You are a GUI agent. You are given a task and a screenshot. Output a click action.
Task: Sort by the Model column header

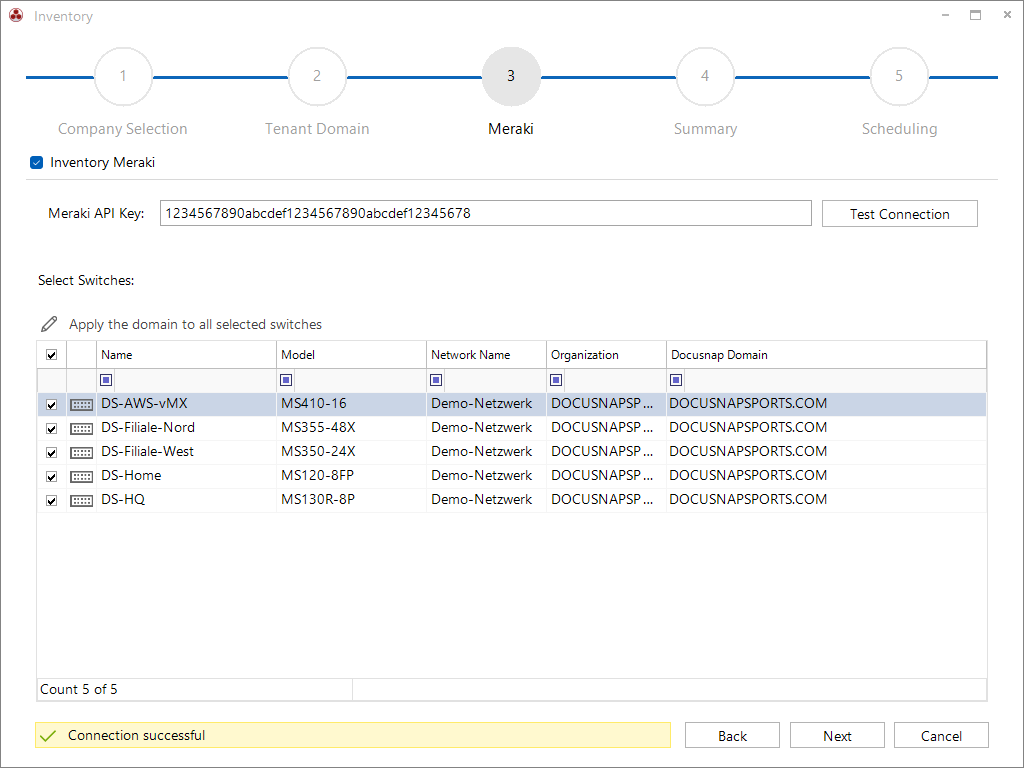click(x=351, y=355)
